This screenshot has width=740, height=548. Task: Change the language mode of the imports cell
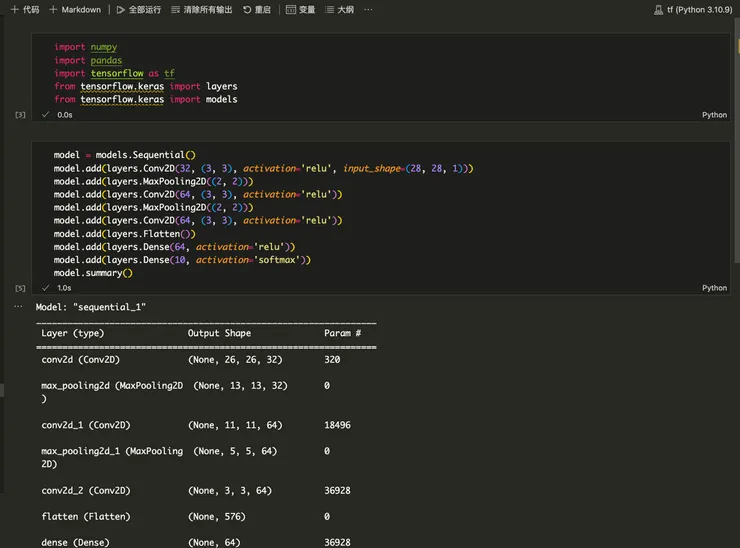pyautogui.click(x=714, y=115)
